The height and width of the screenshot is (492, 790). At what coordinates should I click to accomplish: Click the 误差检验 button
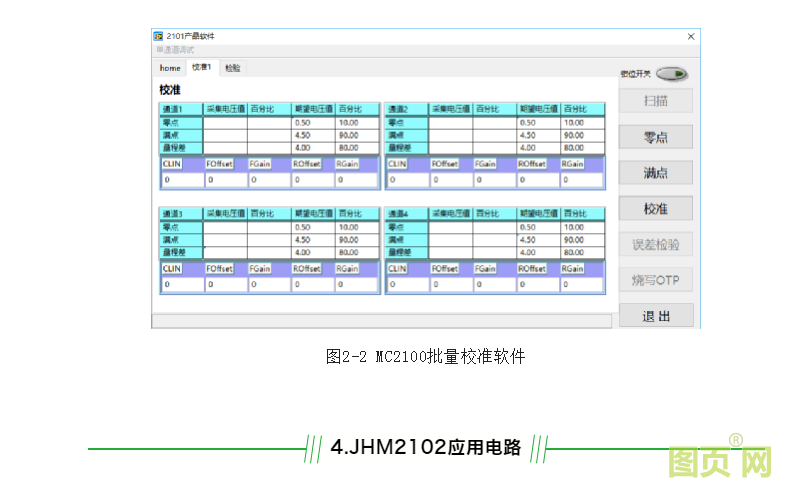[x=655, y=244]
